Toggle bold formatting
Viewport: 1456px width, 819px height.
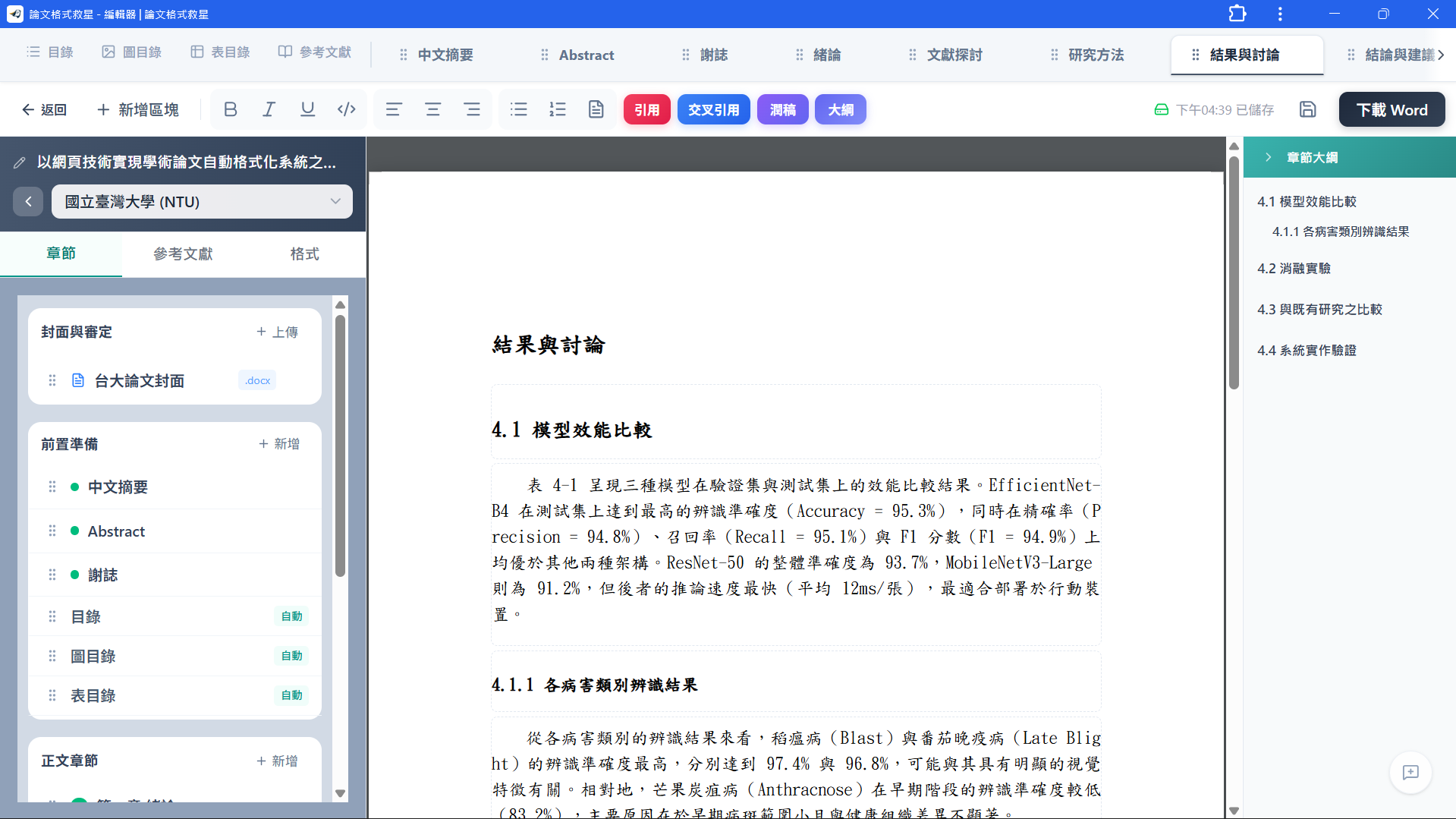click(231, 109)
